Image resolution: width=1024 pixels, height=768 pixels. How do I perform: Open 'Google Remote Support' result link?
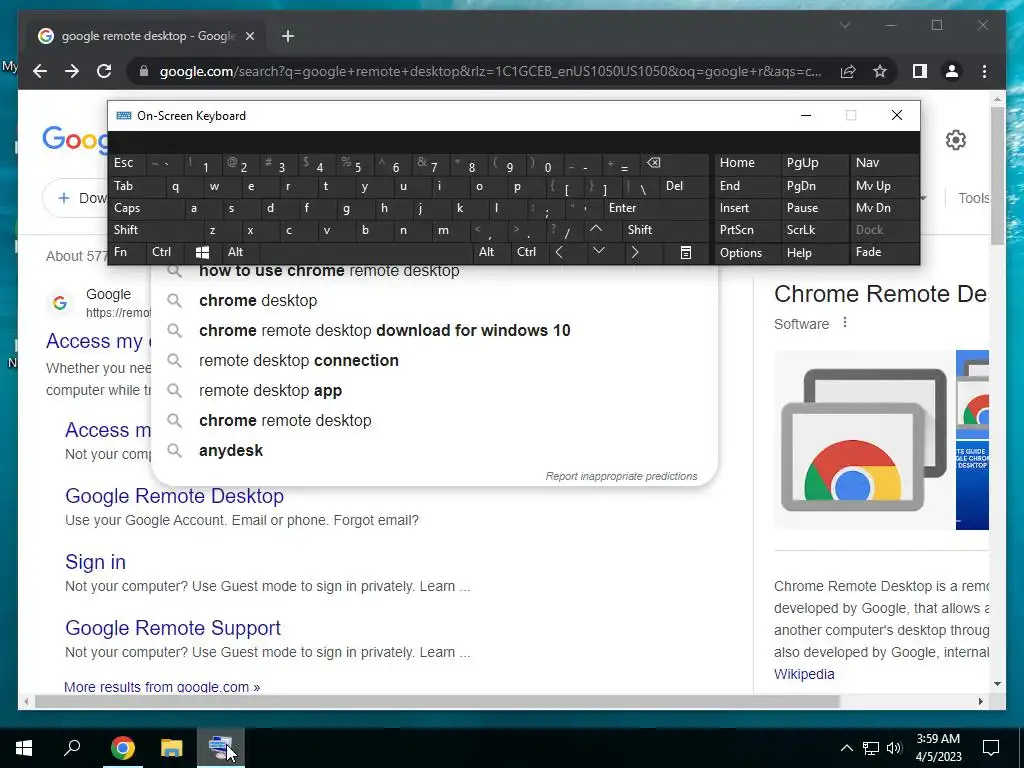(x=173, y=628)
